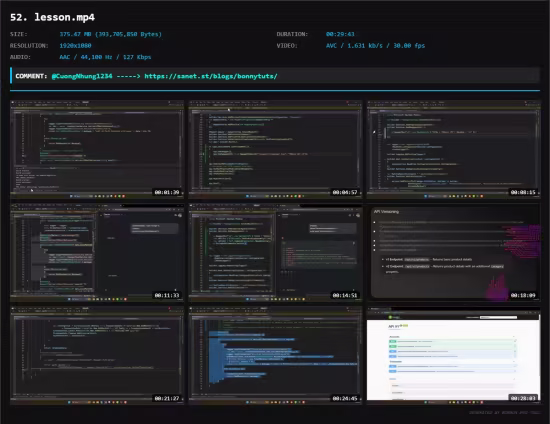The image size is (550, 424).
Task: Open the thumbnail stamped 00:04:57
Action: tap(275, 149)
